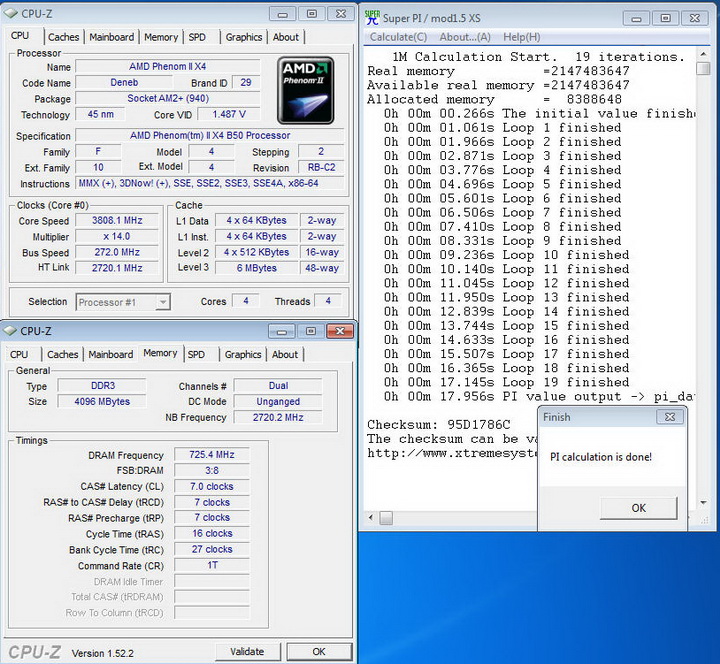This screenshot has height=664, width=720.
Task: Select CPU tab in bottom CPU-Z window
Action: 19,355
